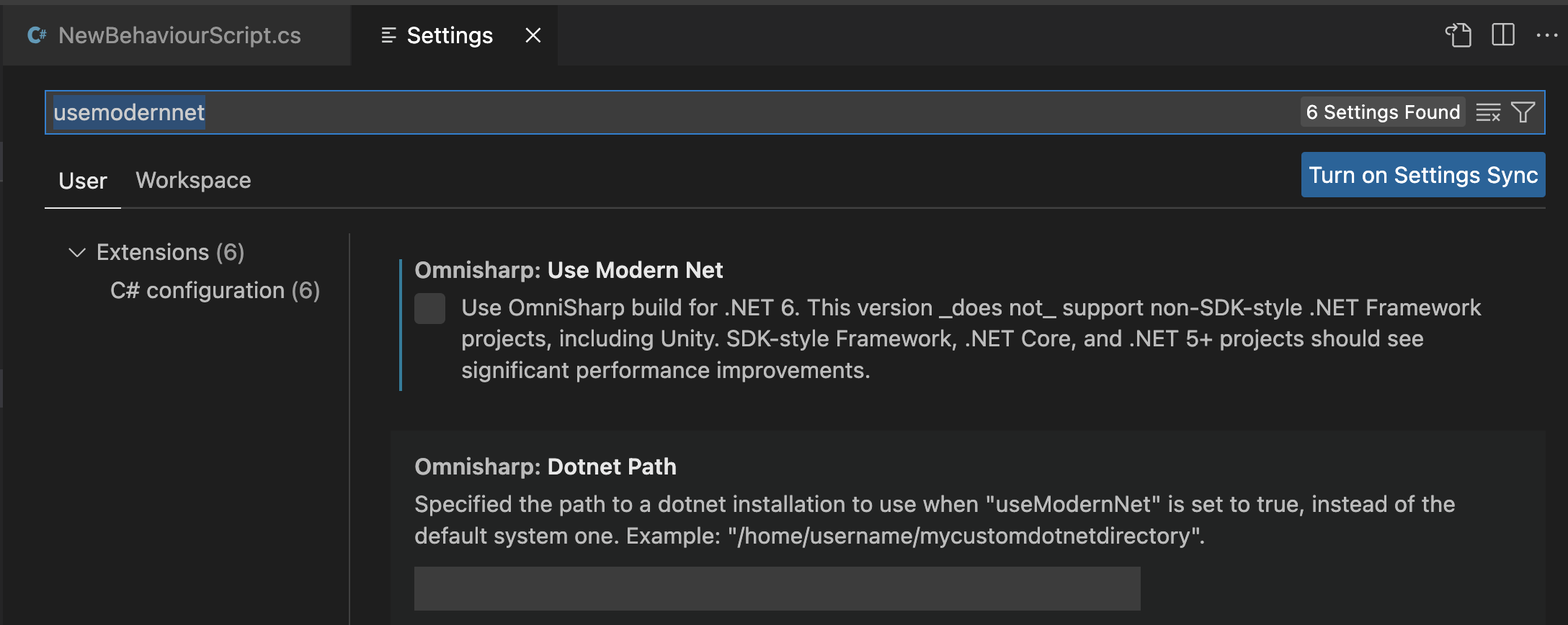The image size is (1568, 625).
Task: Select the User settings tab
Action: 83,181
